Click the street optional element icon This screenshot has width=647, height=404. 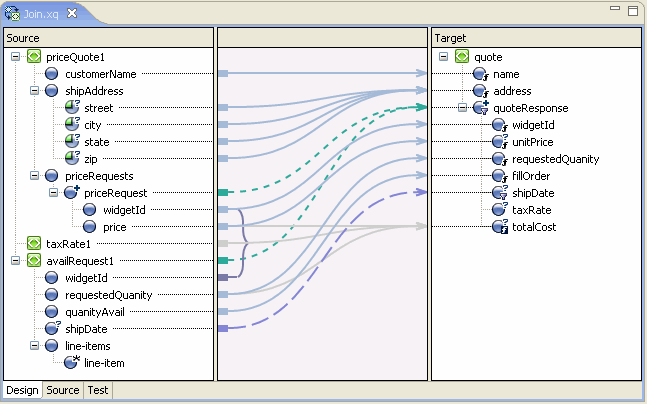click(x=72, y=107)
